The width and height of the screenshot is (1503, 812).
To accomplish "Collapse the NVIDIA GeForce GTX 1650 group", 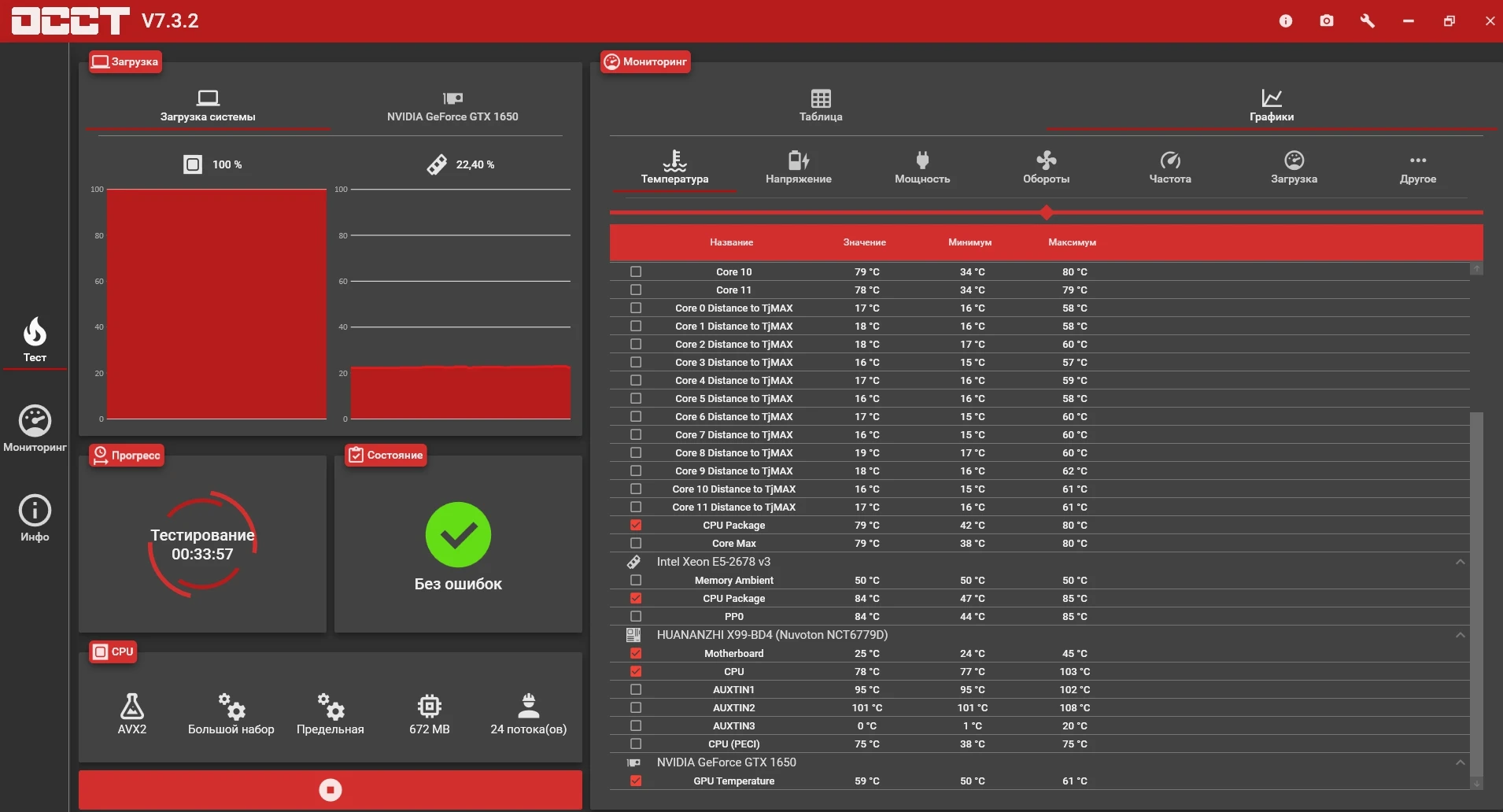I will click(x=1460, y=762).
